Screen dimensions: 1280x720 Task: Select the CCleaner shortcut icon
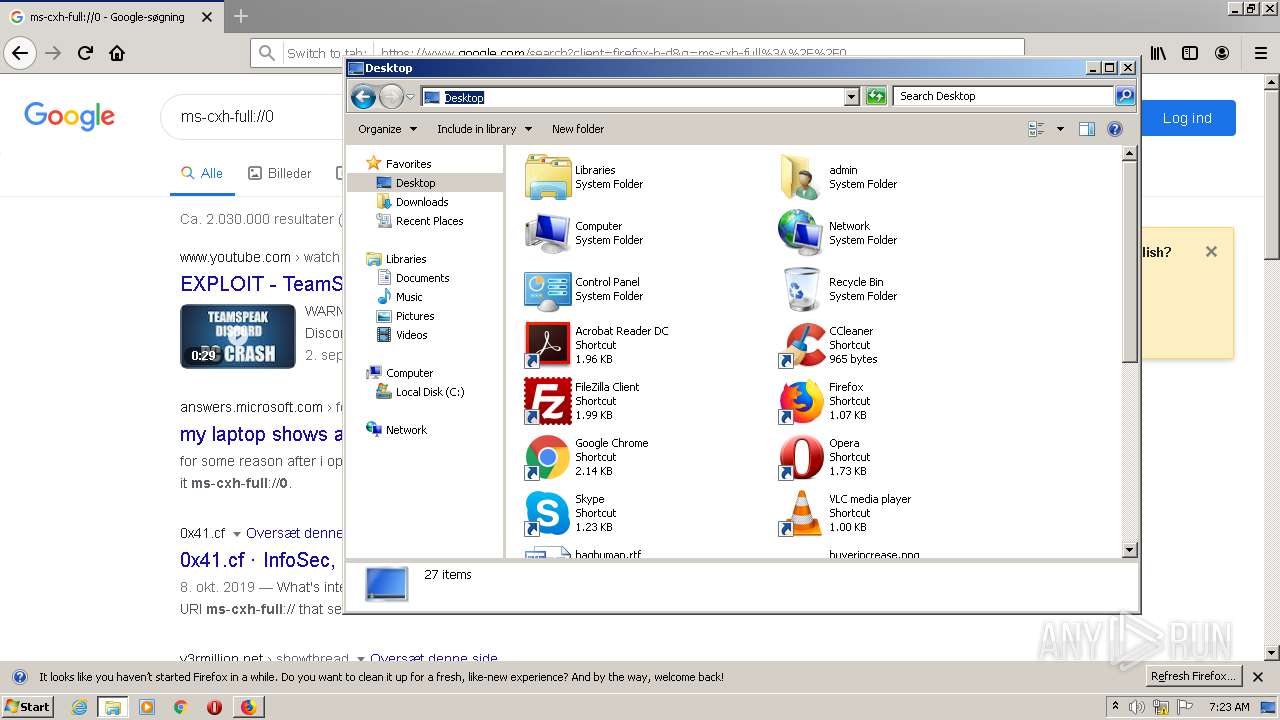[801, 345]
